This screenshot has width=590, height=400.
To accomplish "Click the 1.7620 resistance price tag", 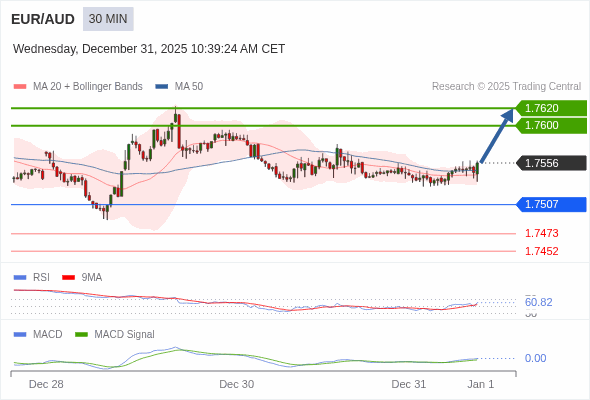I will (x=551, y=108).
